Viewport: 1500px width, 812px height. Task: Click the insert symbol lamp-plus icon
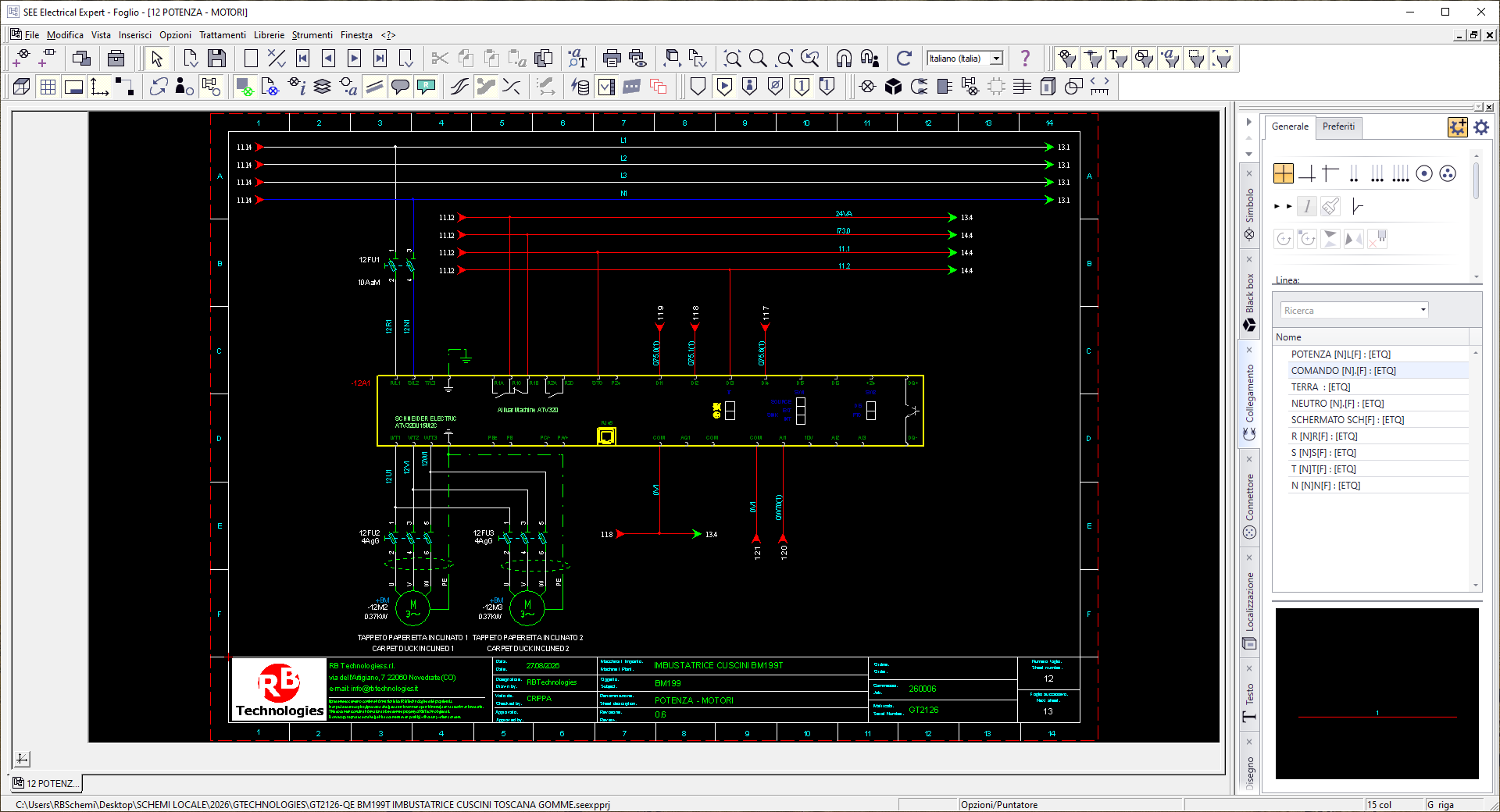(x=22, y=59)
